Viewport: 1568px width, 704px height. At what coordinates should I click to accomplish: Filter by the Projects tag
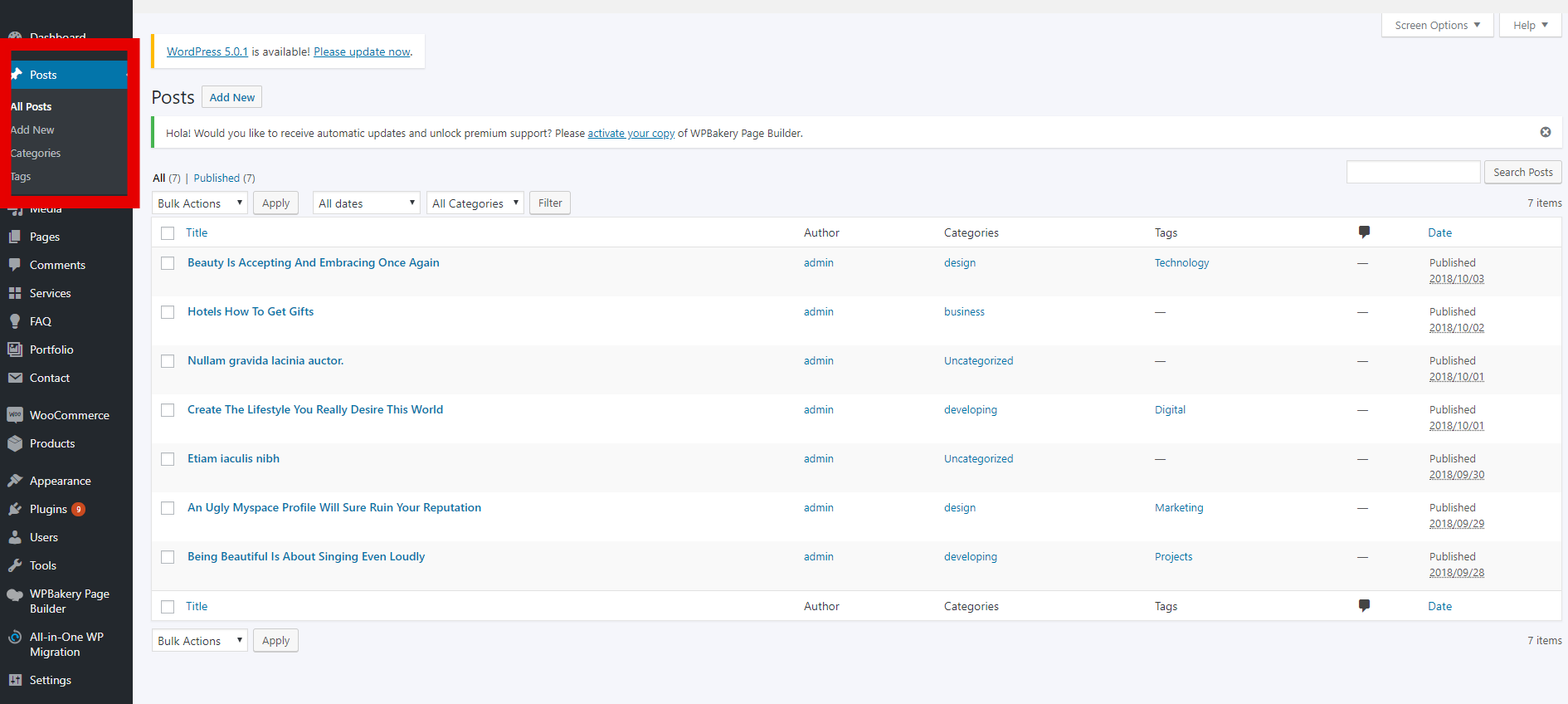[x=1174, y=556]
